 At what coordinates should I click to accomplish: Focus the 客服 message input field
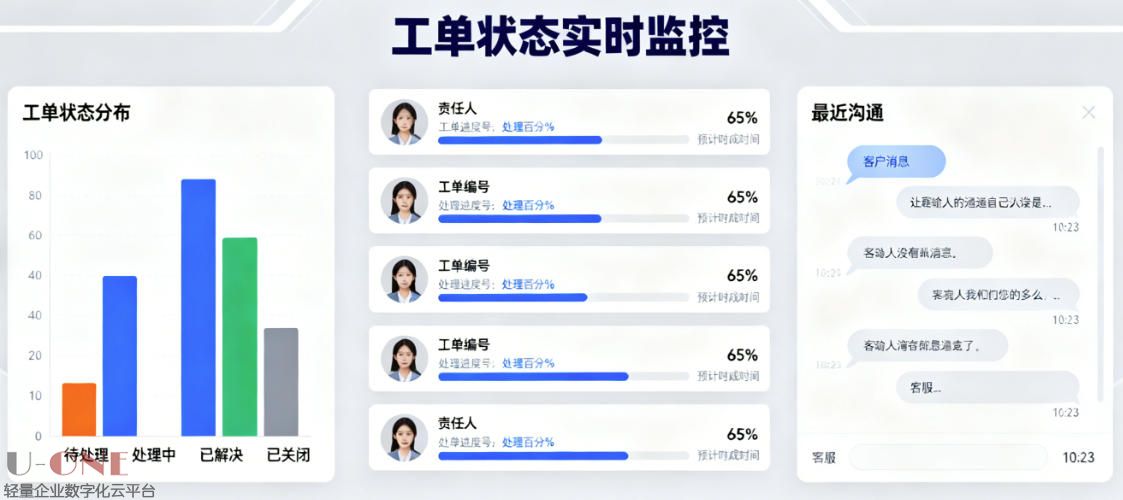947,457
